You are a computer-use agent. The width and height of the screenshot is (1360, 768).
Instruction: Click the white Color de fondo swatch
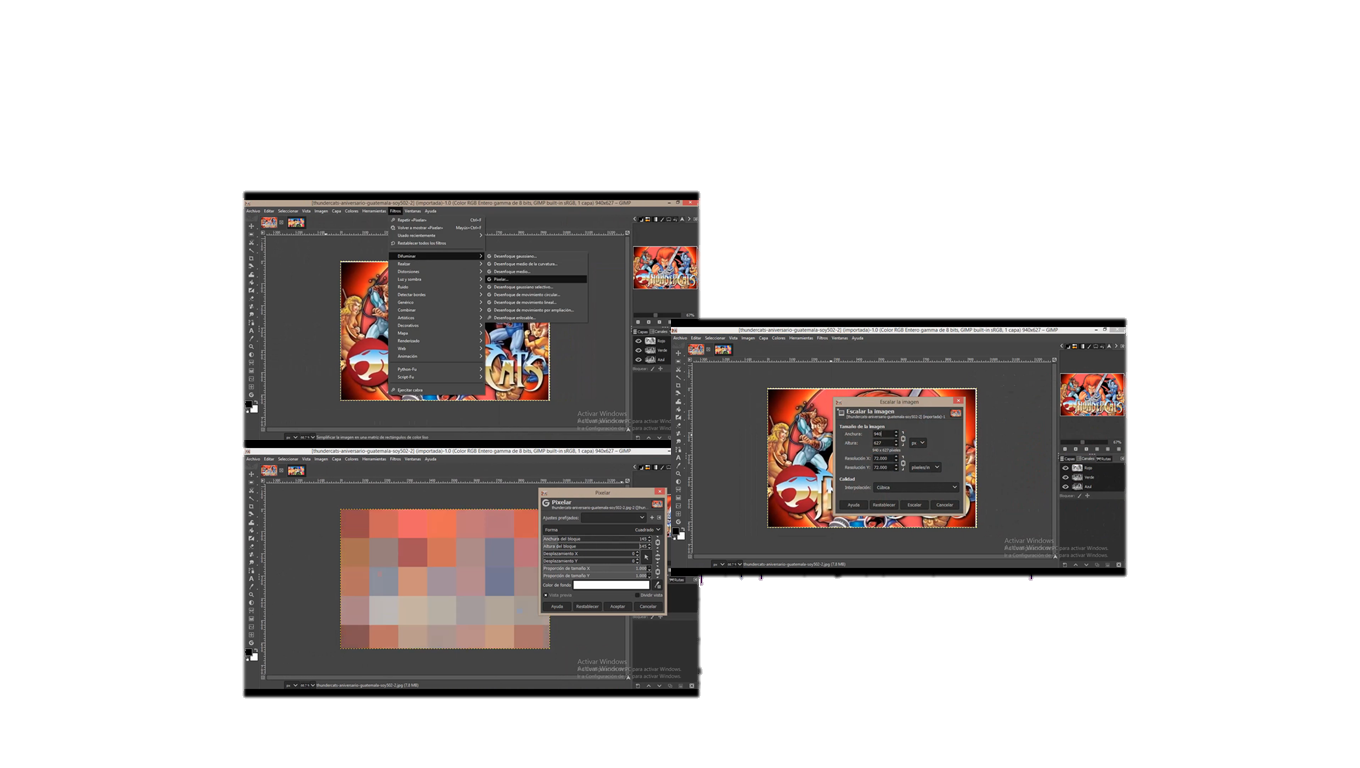(x=611, y=585)
